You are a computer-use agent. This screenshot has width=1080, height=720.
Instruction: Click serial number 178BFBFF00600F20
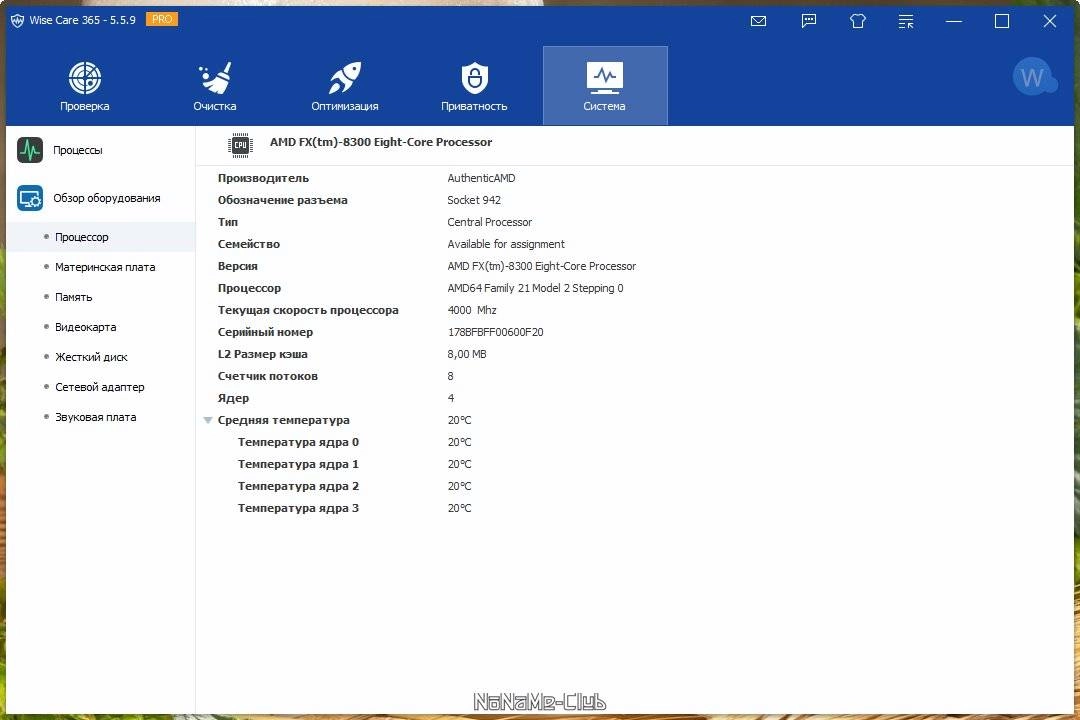tap(495, 332)
